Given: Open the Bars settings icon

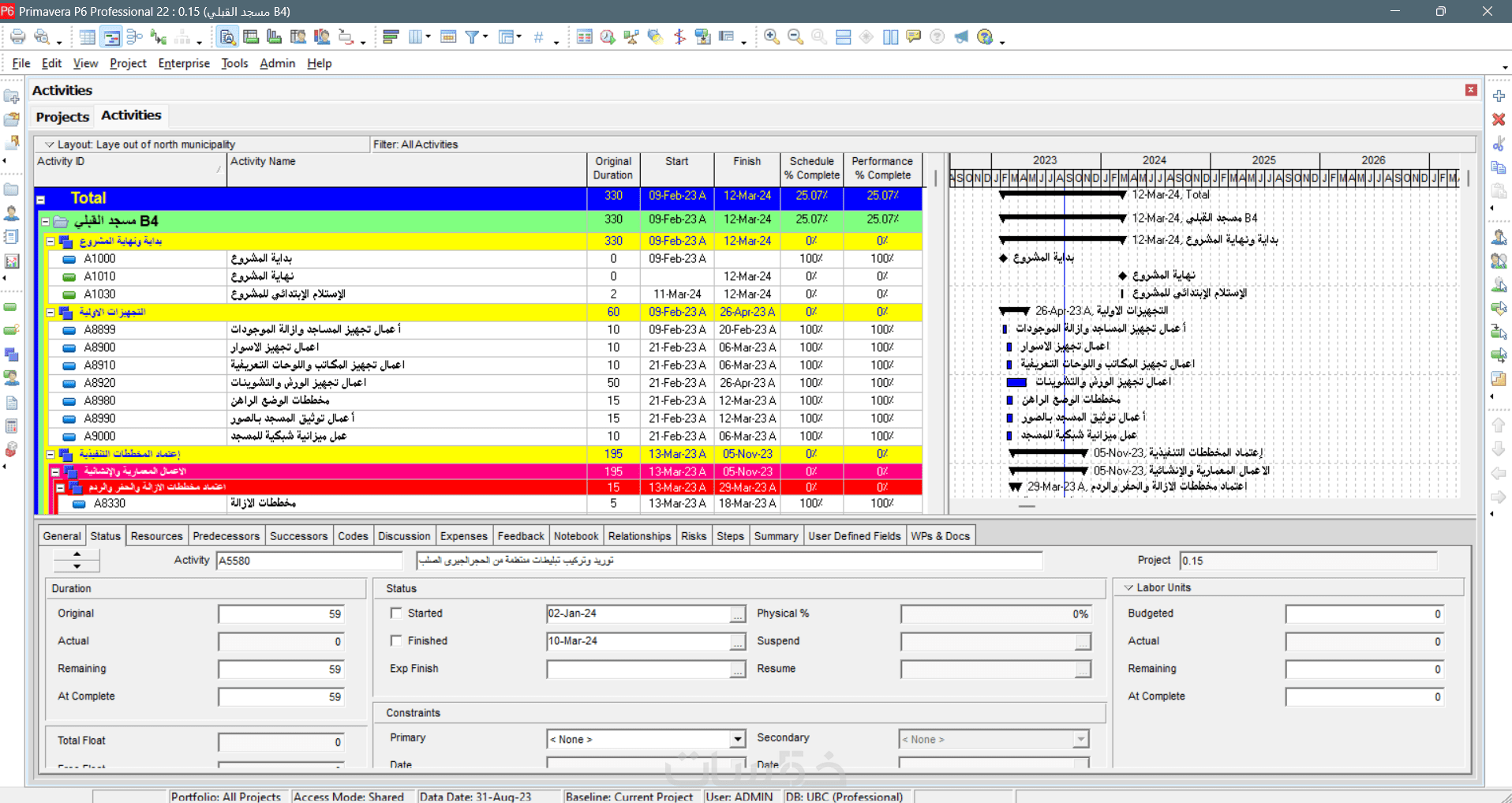Looking at the screenshot, I should (x=391, y=37).
